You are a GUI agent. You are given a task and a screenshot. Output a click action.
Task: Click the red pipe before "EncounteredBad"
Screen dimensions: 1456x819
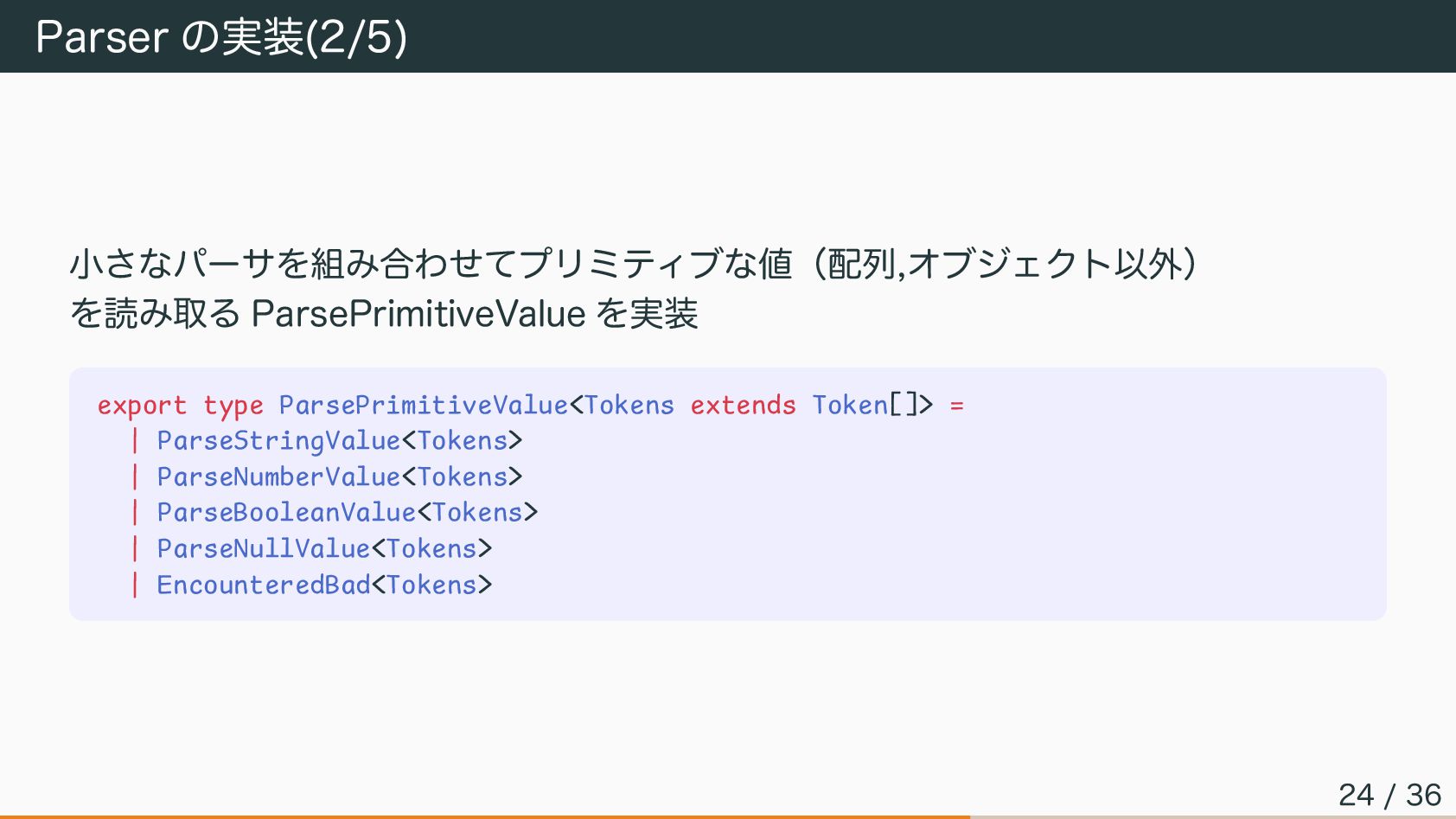click(135, 585)
